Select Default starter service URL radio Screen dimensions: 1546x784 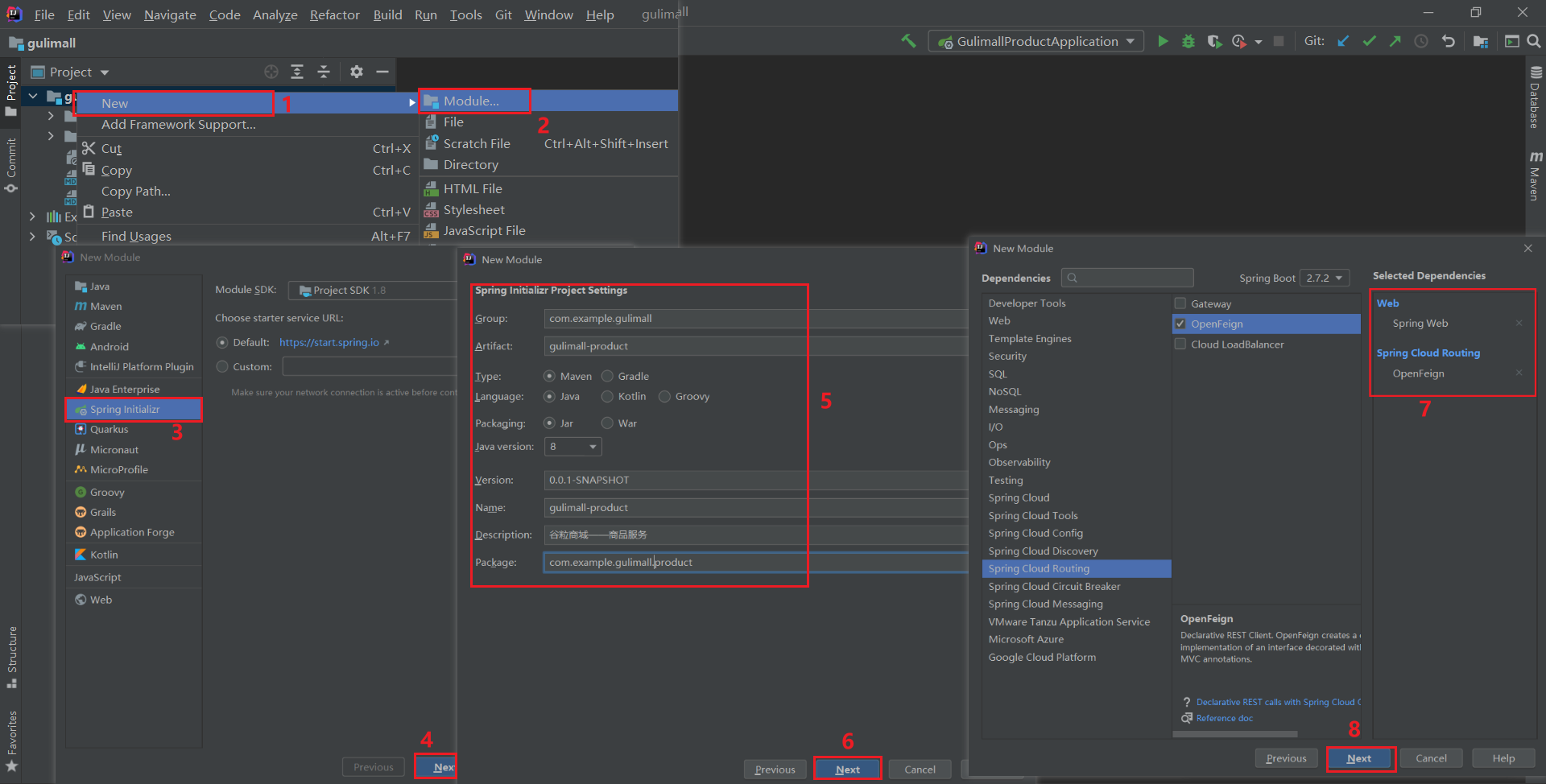point(222,342)
